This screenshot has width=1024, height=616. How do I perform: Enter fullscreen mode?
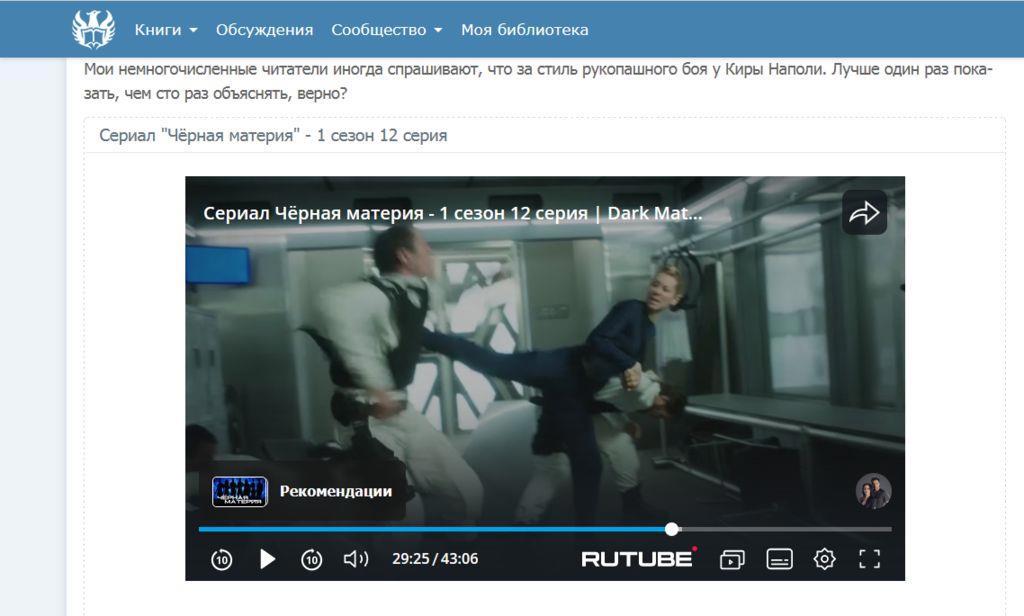point(869,559)
